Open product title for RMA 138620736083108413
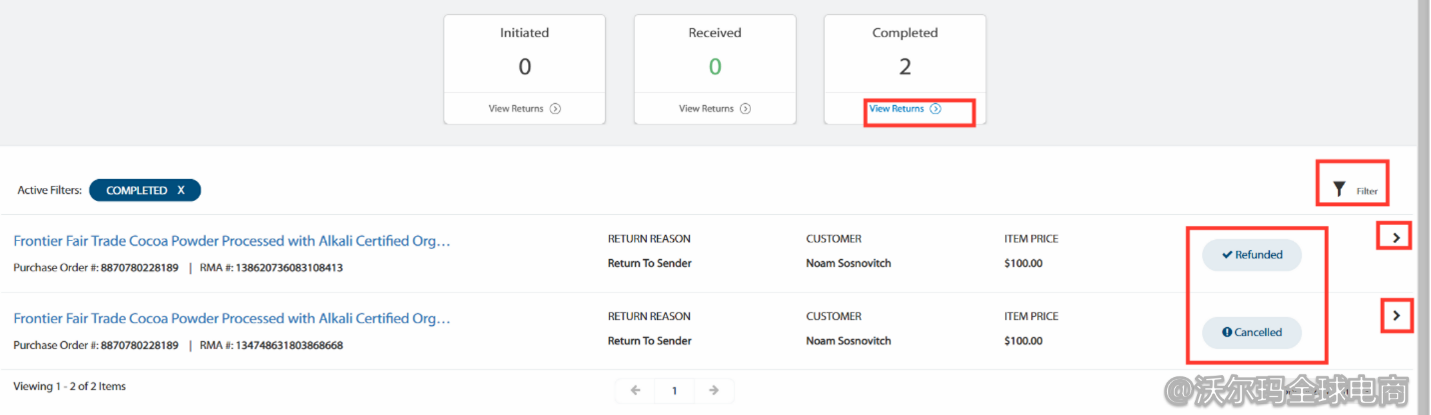The height and width of the screenshot is (415, 1431). tap(232, 241)
